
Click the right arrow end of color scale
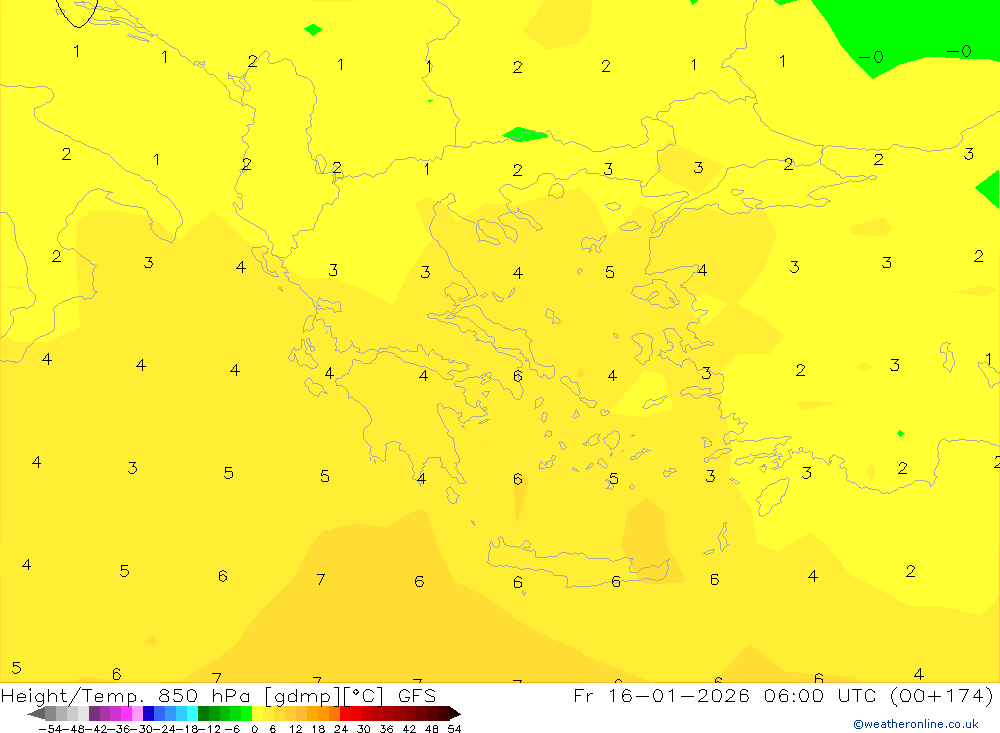(455, 713)
